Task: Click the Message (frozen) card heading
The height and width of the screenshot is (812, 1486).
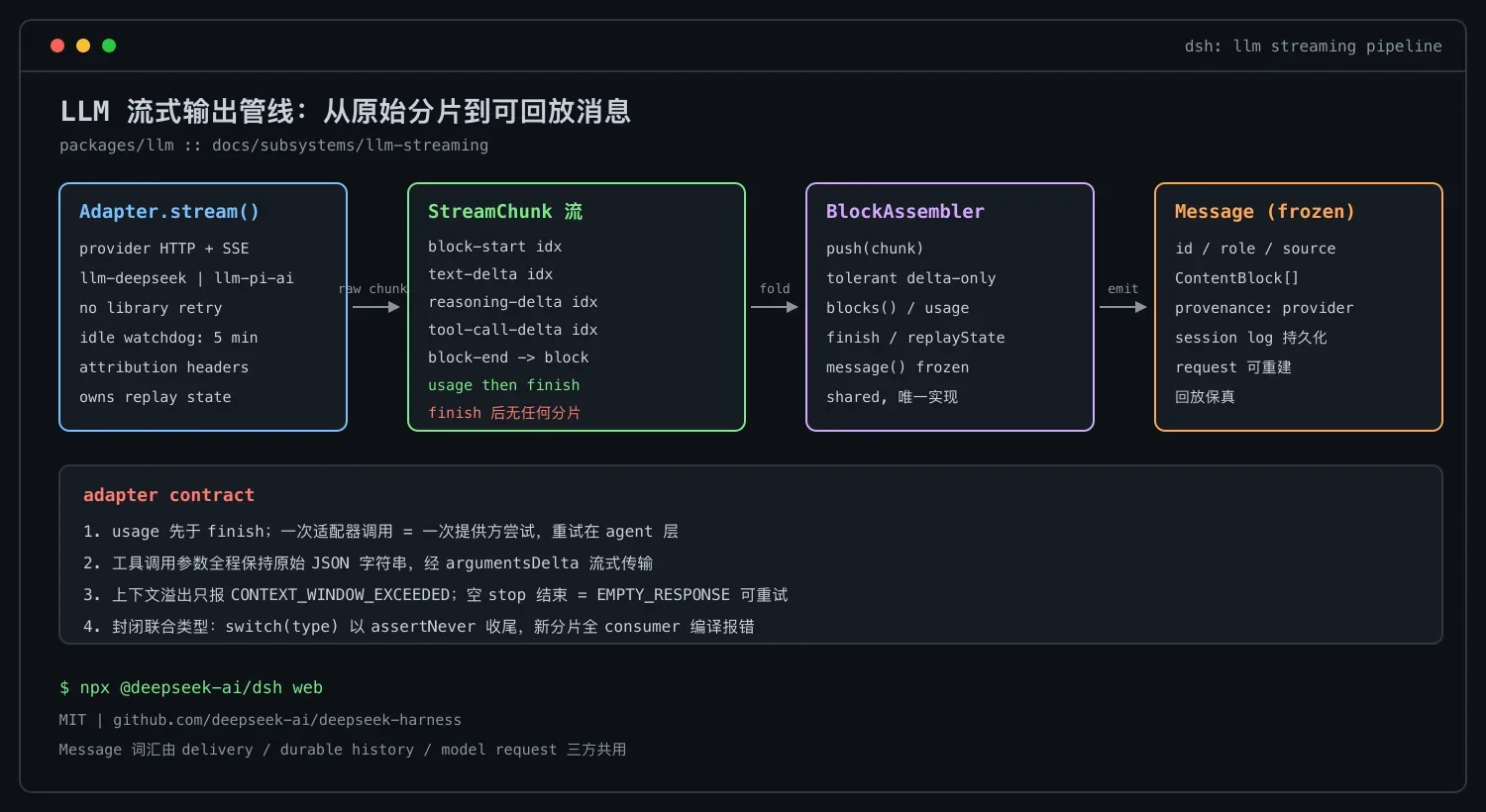Action: tap(1264, 211)
